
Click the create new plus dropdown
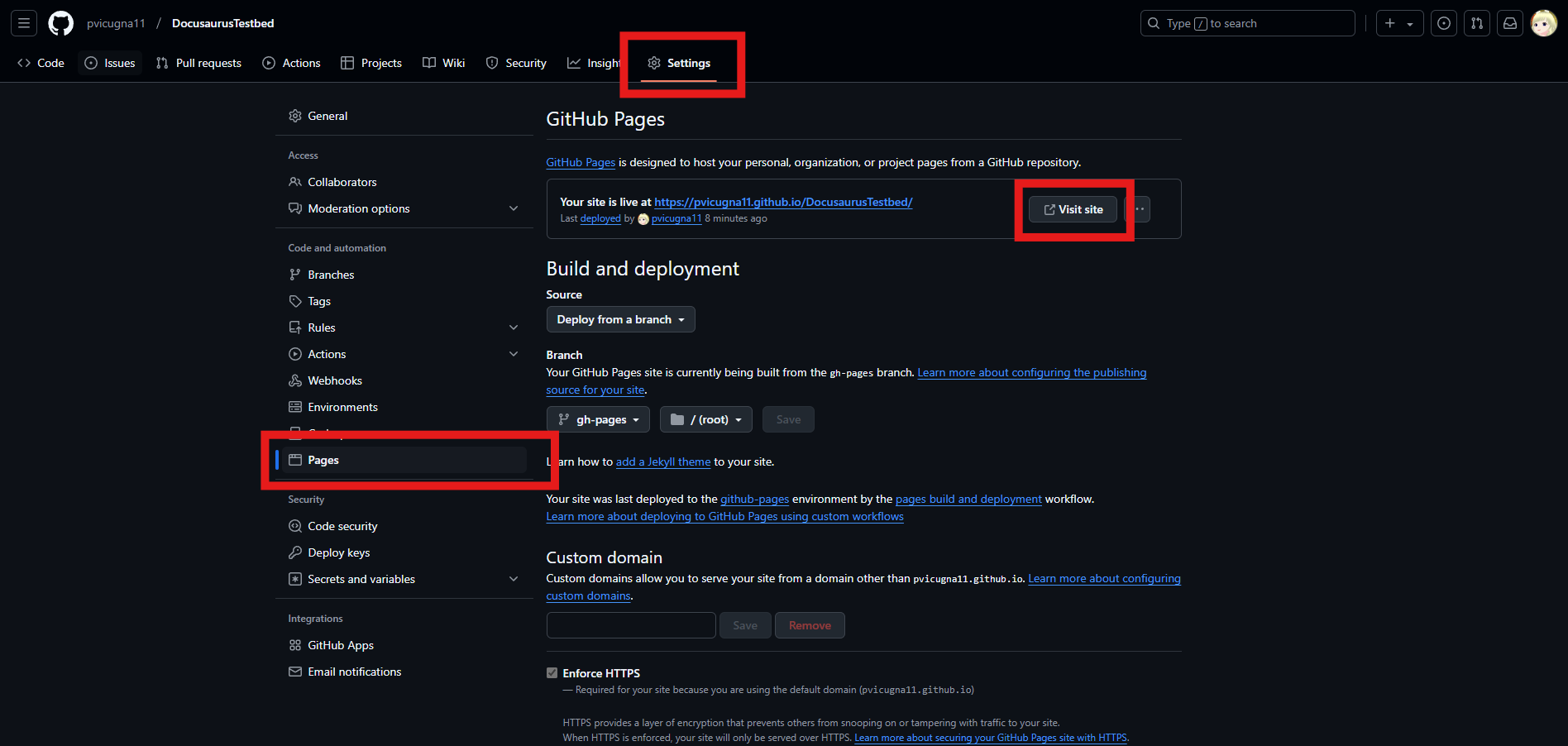[x=1398, y=23]
